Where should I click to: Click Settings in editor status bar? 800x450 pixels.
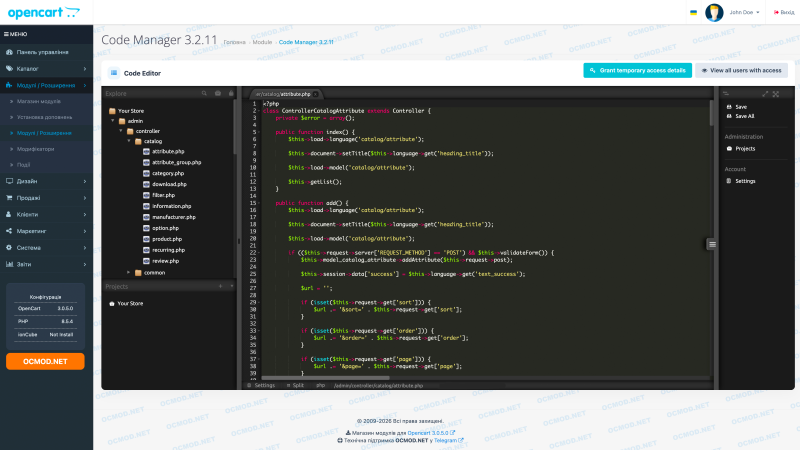[x=261, y=386]
